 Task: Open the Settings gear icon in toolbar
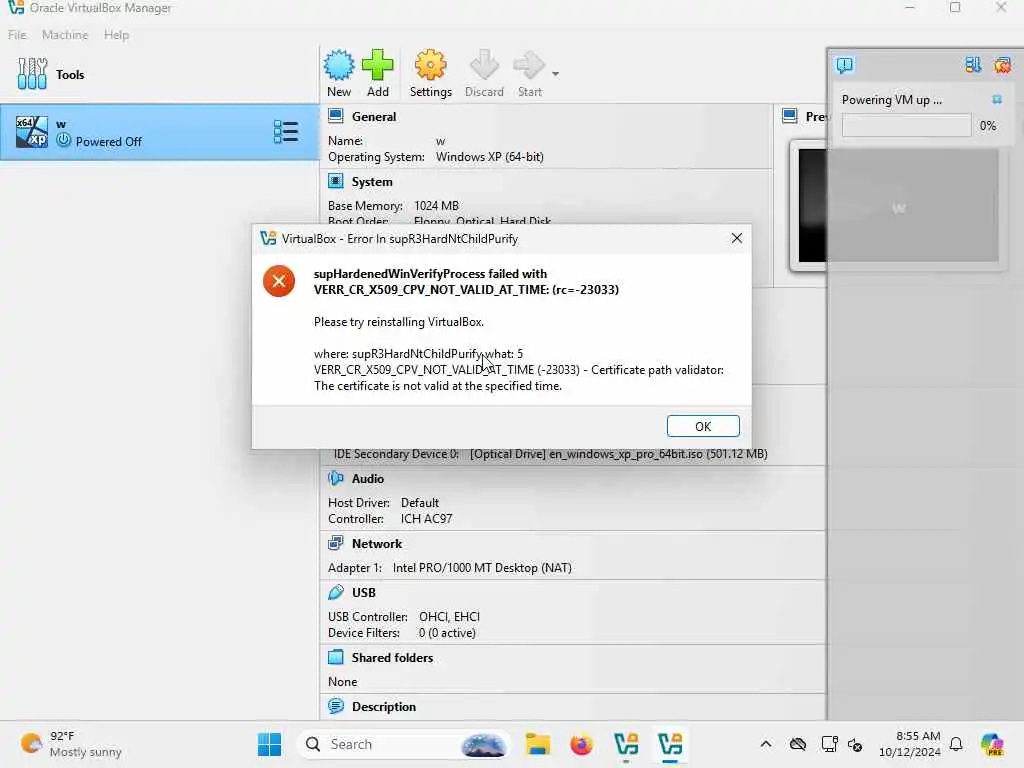(x=430, y=65)
